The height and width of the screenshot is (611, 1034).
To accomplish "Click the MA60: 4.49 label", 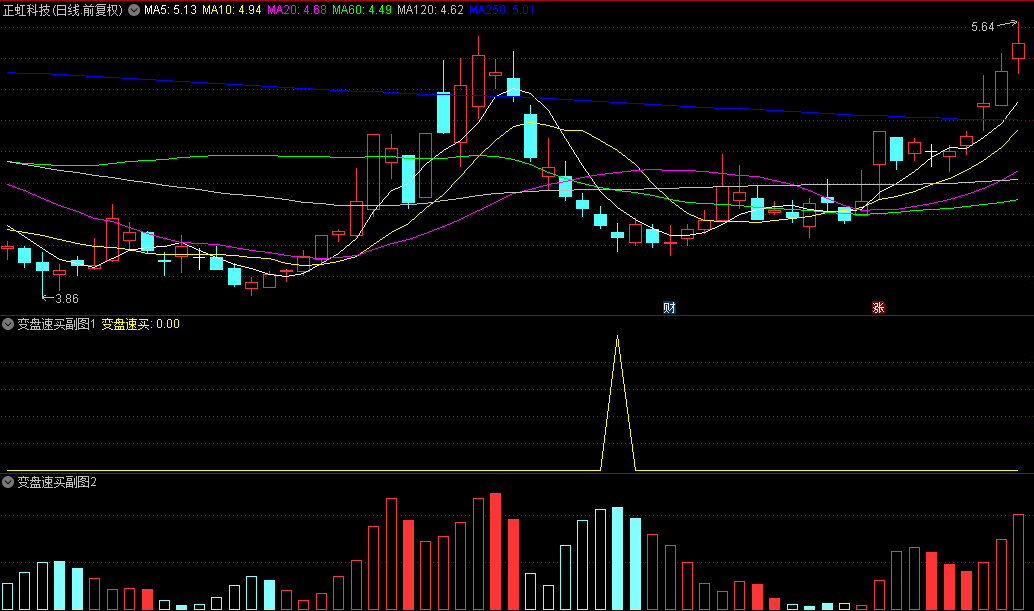I will click(x=362, y=10).
